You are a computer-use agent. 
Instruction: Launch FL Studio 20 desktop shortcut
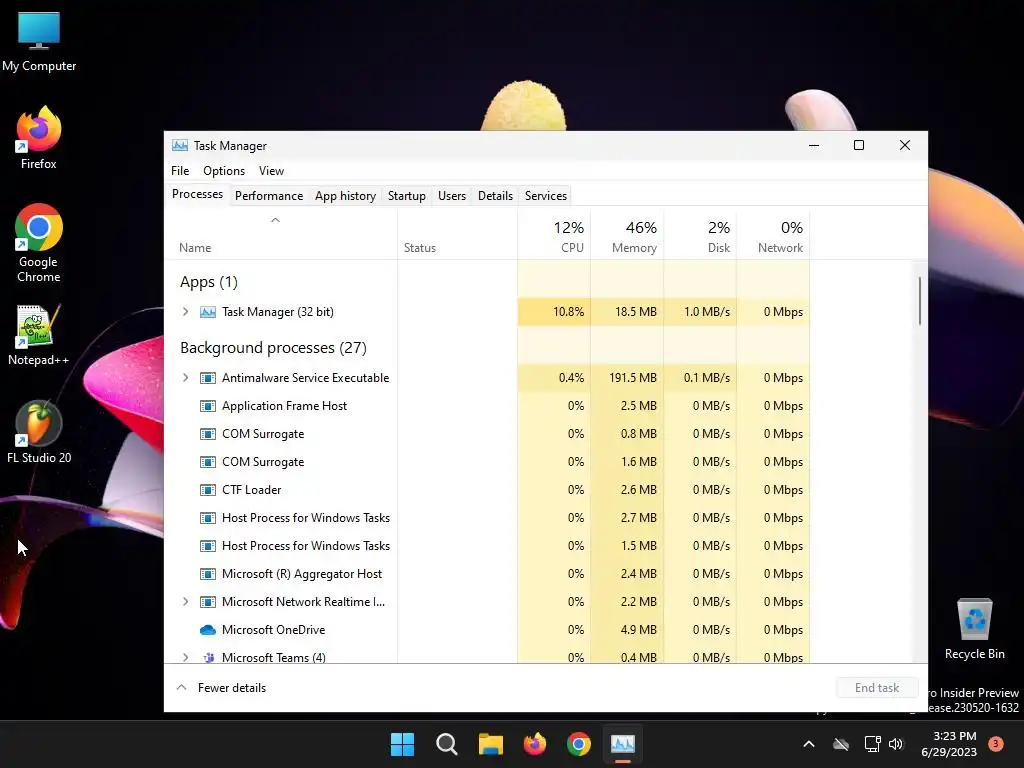pos(39,432)
